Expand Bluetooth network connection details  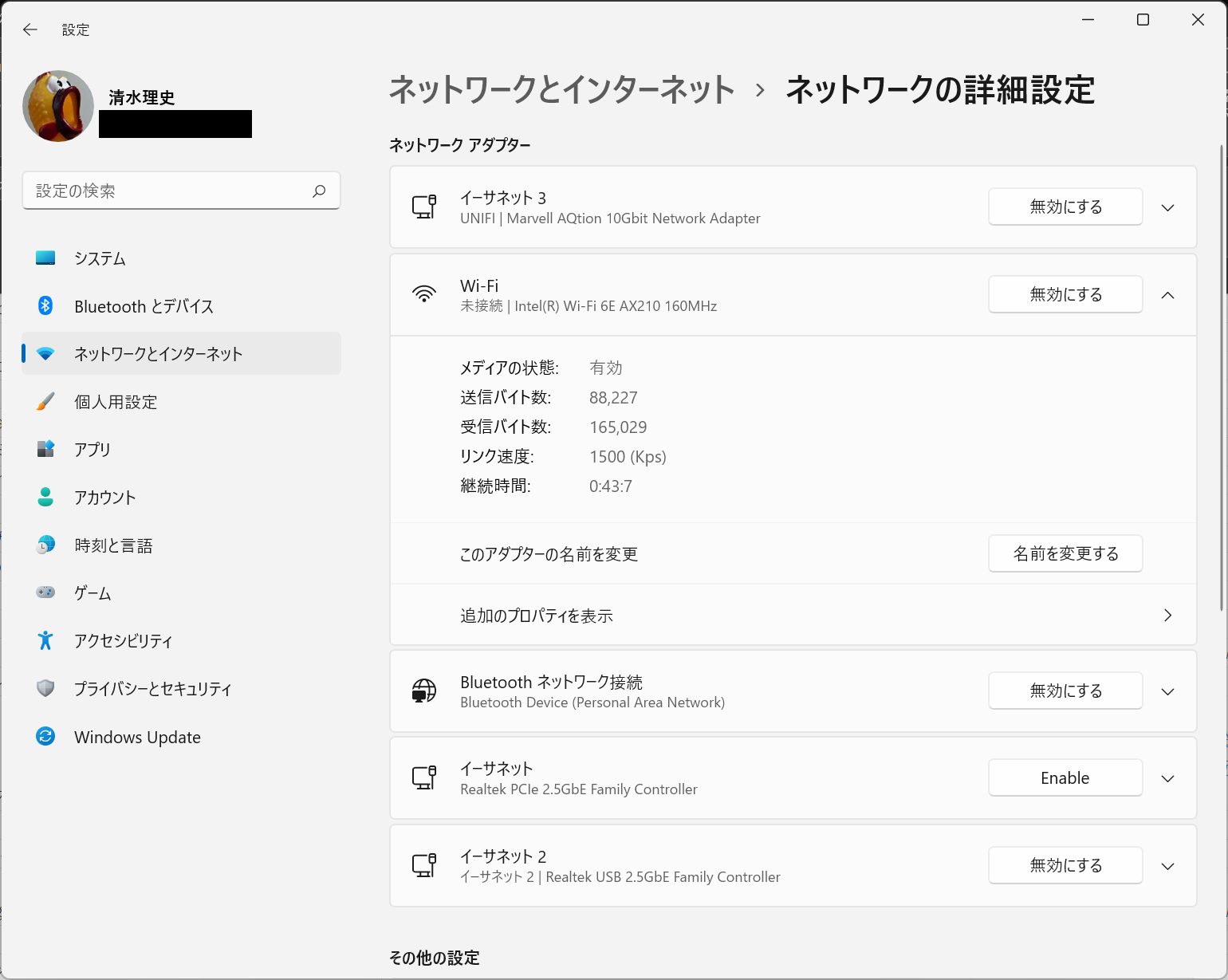pos(1167,691)
